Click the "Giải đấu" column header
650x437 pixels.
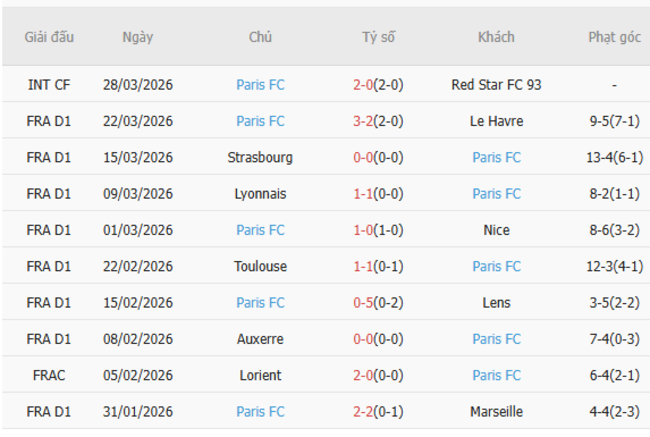50,37
